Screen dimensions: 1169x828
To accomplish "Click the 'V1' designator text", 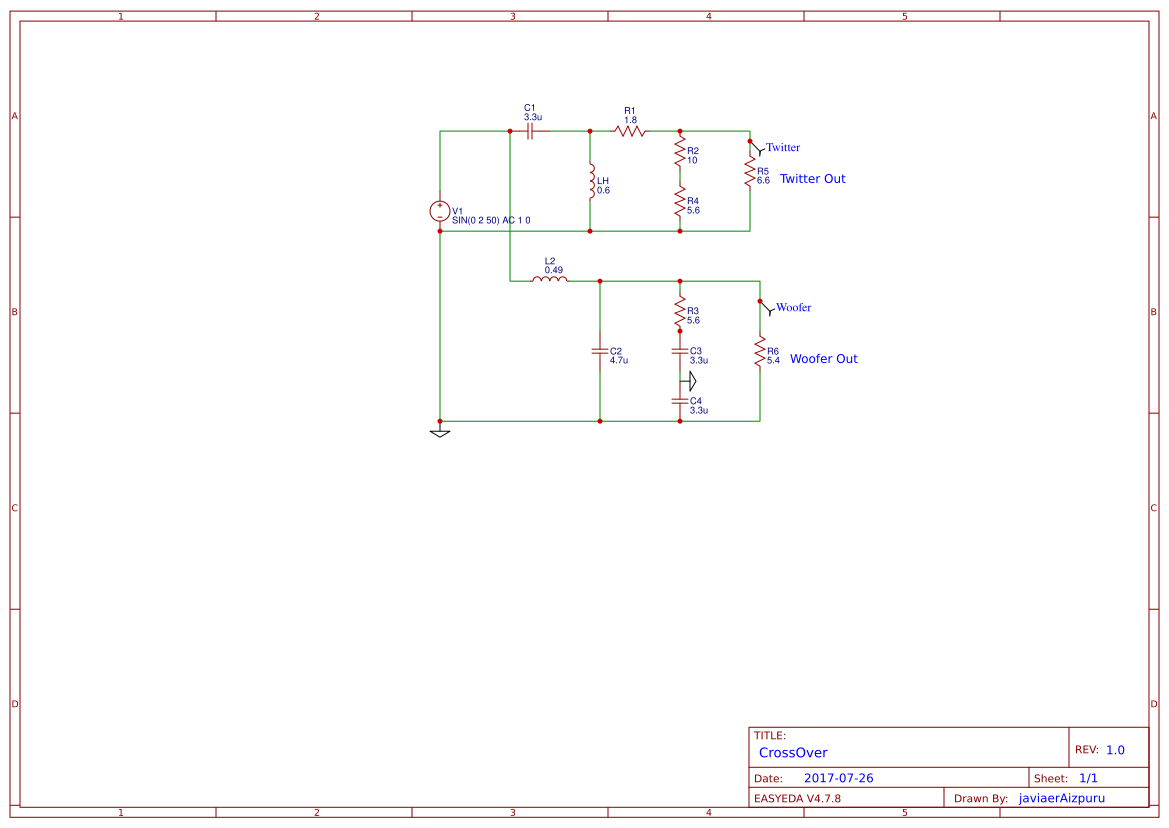I will click(x=458, y=212).
